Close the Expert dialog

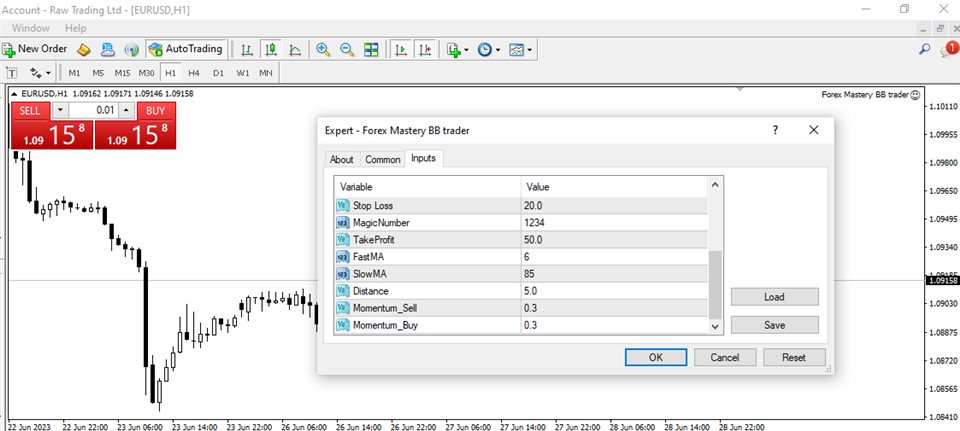pyautogui.click(x=813, y=130)
